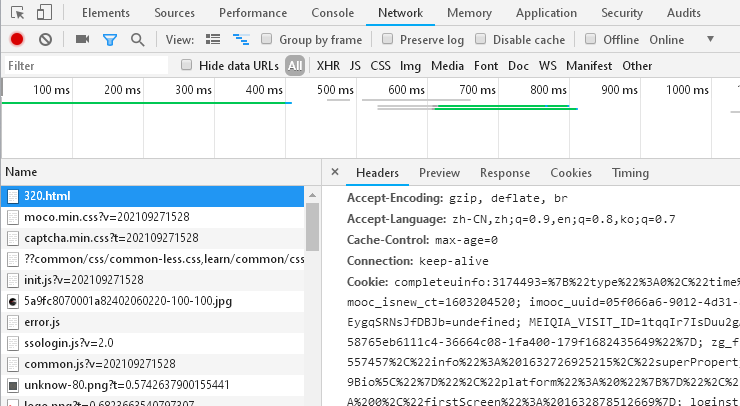
Task: Click the Accept-Language header line
Action: (x=511, y=220)
